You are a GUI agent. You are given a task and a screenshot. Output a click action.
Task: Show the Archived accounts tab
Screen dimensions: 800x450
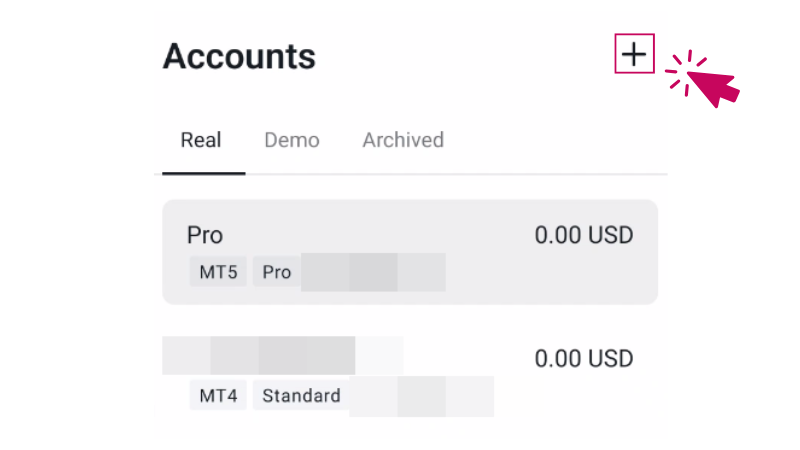pos(403,140)
